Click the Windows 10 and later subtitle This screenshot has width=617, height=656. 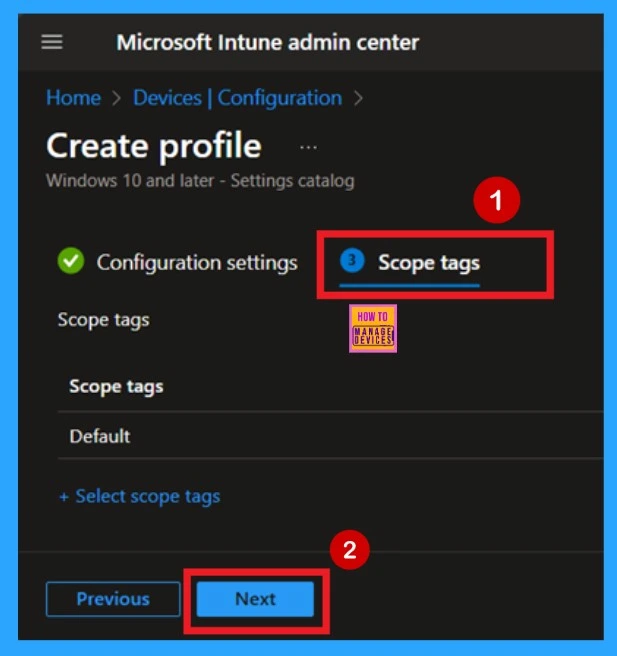point(200,181)
